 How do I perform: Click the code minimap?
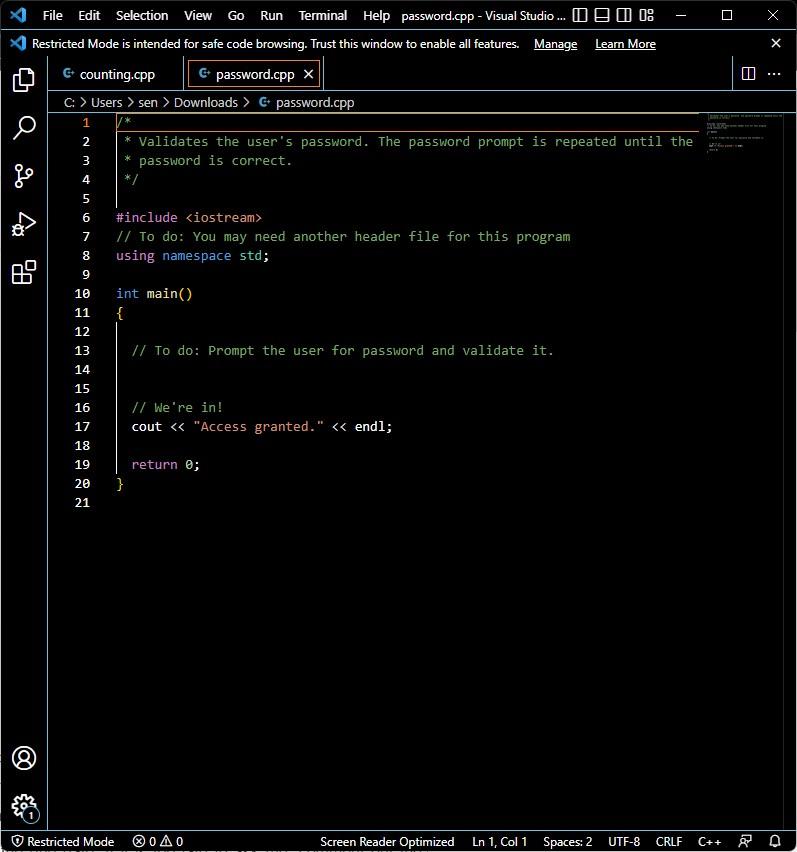[x=744, y=134]
